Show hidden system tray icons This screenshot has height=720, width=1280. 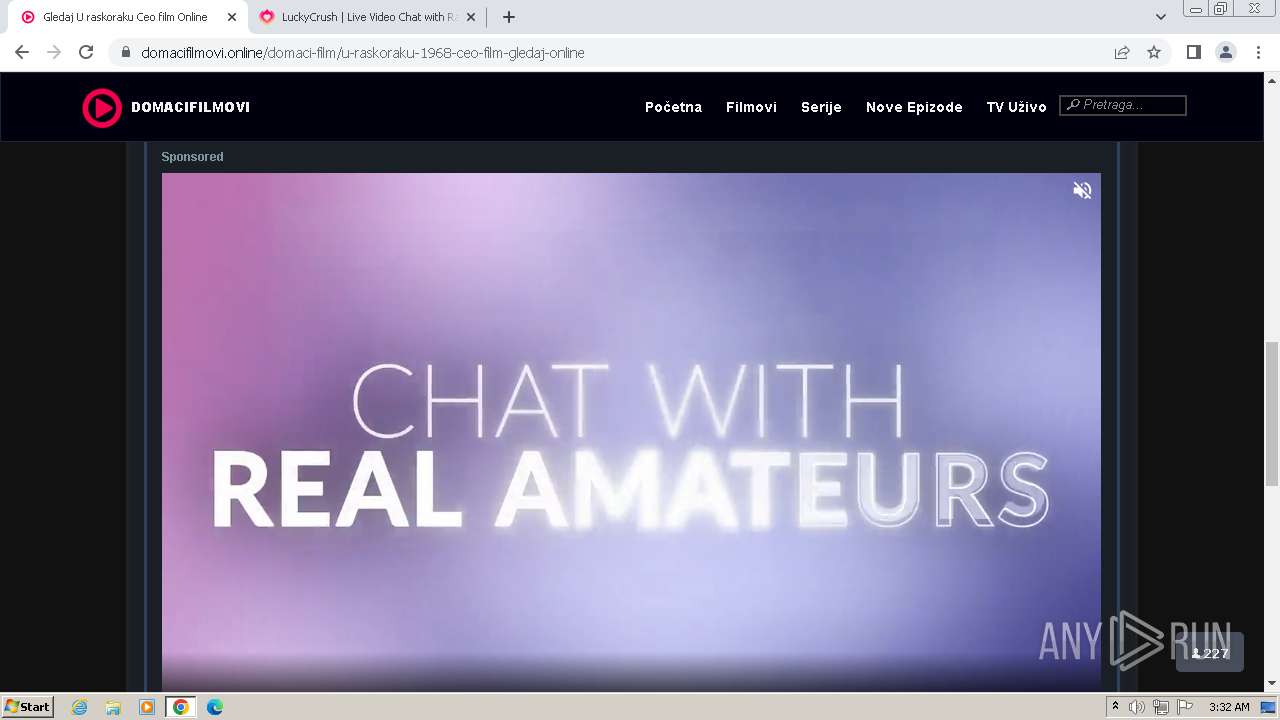[1116, 707]
